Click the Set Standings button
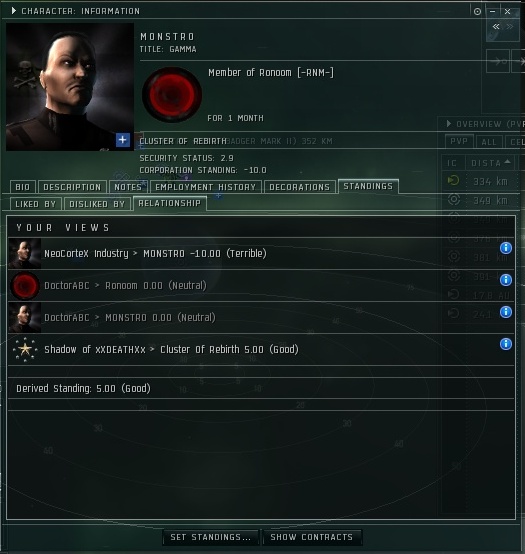 tap(211, 537)
